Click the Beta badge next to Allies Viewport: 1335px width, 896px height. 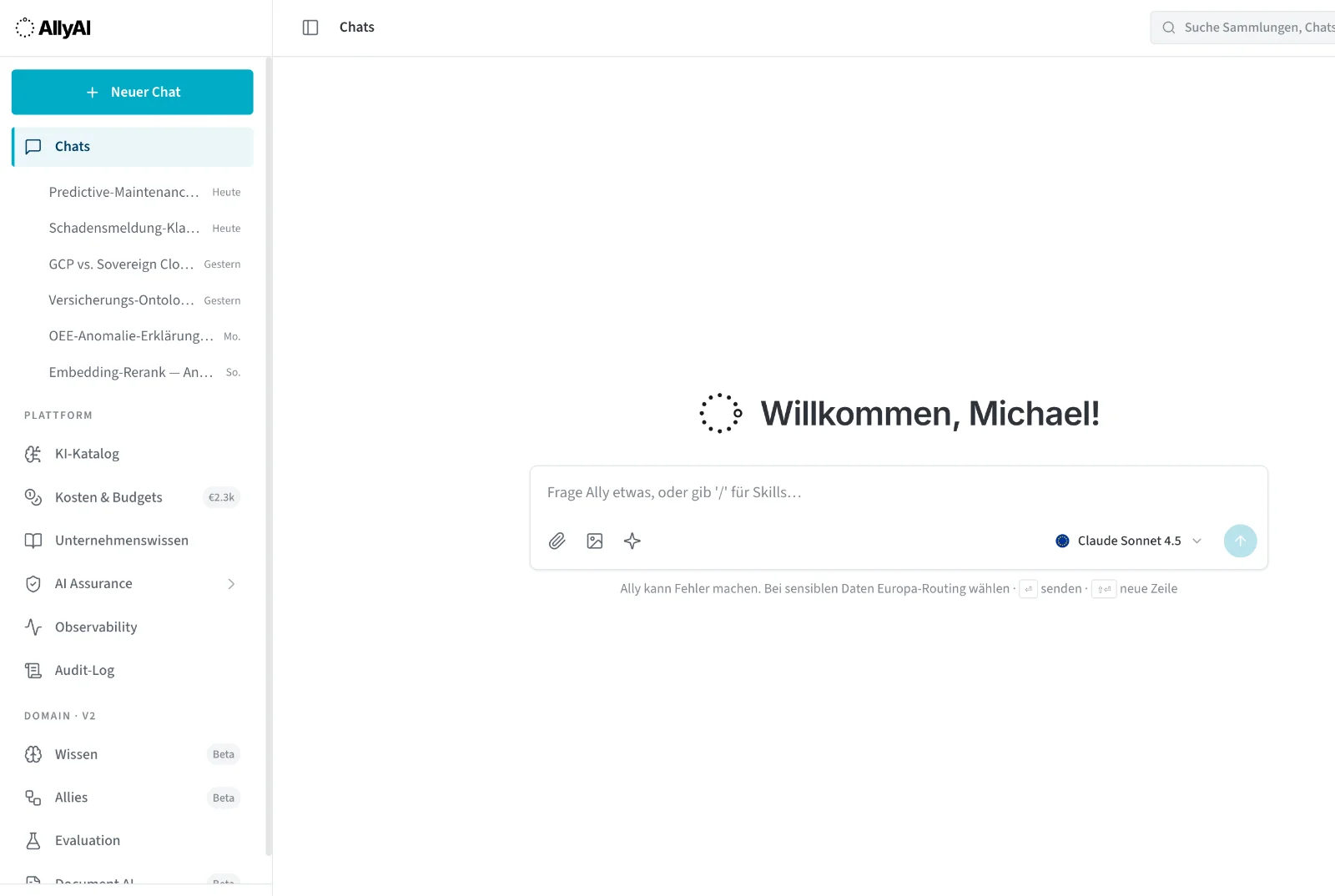coord(224,798)
